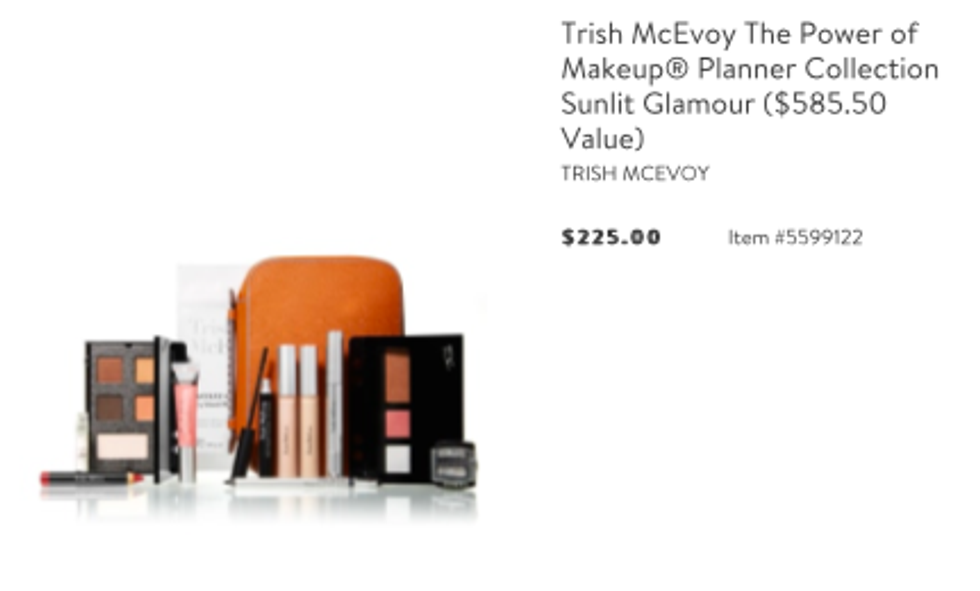Image resolution: width=980 pixels, height=591 pixels.
Task: Click the left beige concealer tube
Action: (x=287, y=411)
